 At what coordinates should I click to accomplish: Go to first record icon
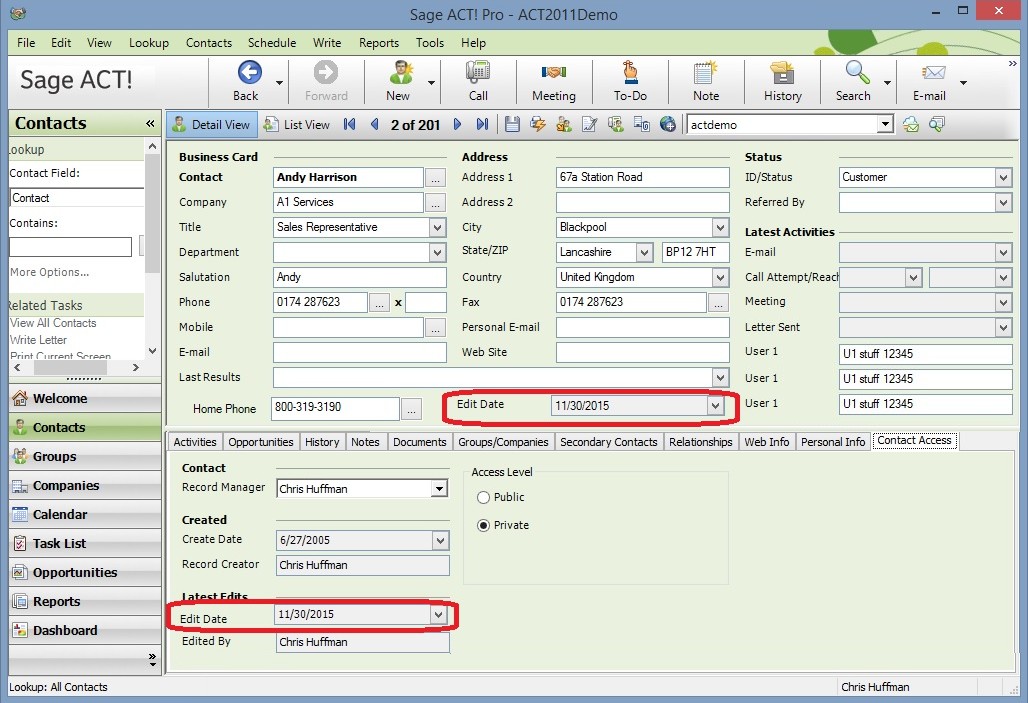(350, 124)
